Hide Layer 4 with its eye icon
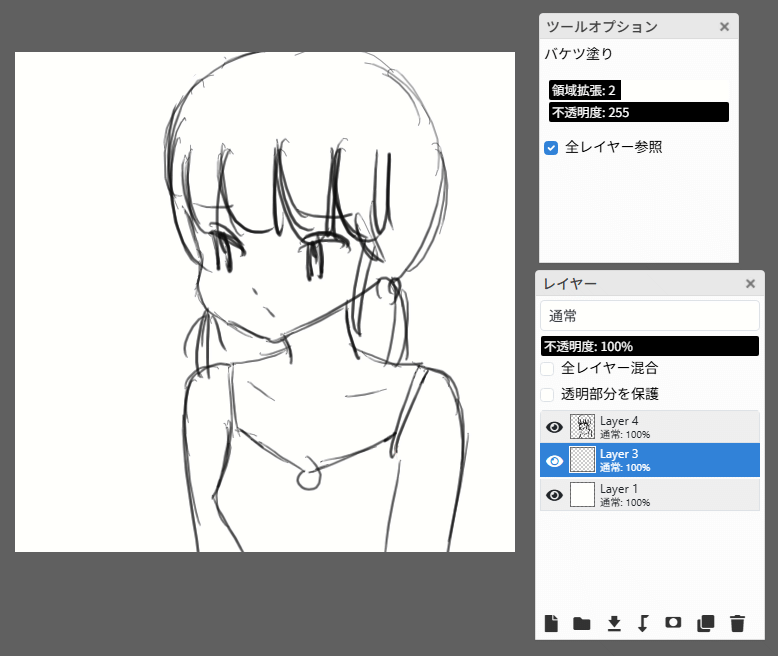778x656 pixels. click(x=554, y=427)
